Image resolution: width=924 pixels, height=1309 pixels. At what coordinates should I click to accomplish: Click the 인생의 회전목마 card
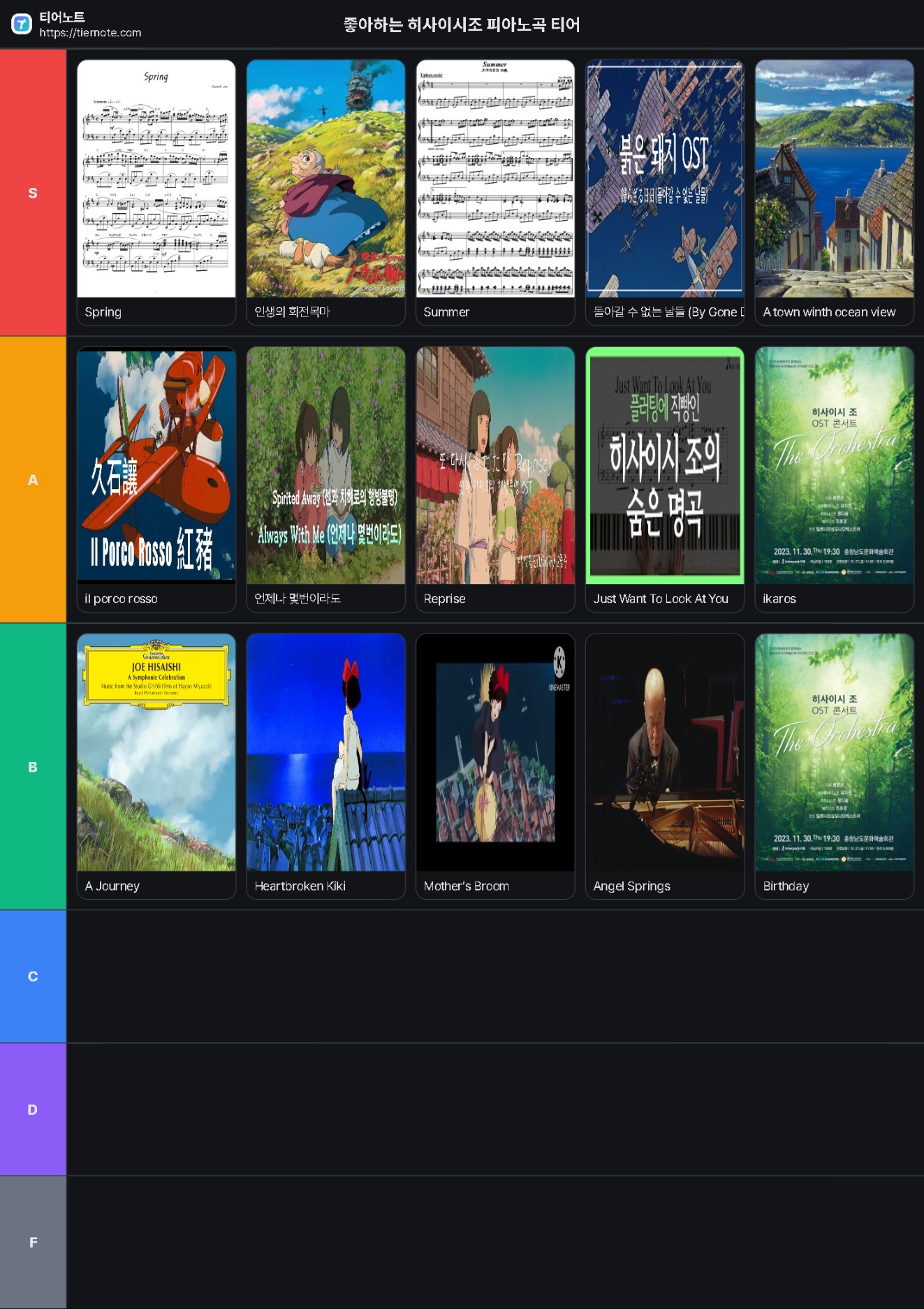tap(325, 192)
